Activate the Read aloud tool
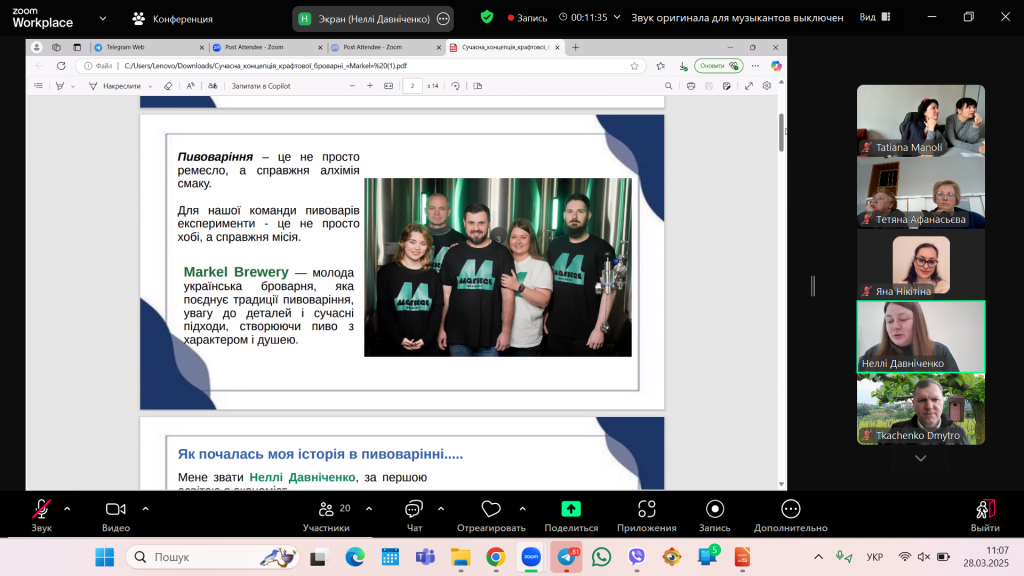 (190, 86)
